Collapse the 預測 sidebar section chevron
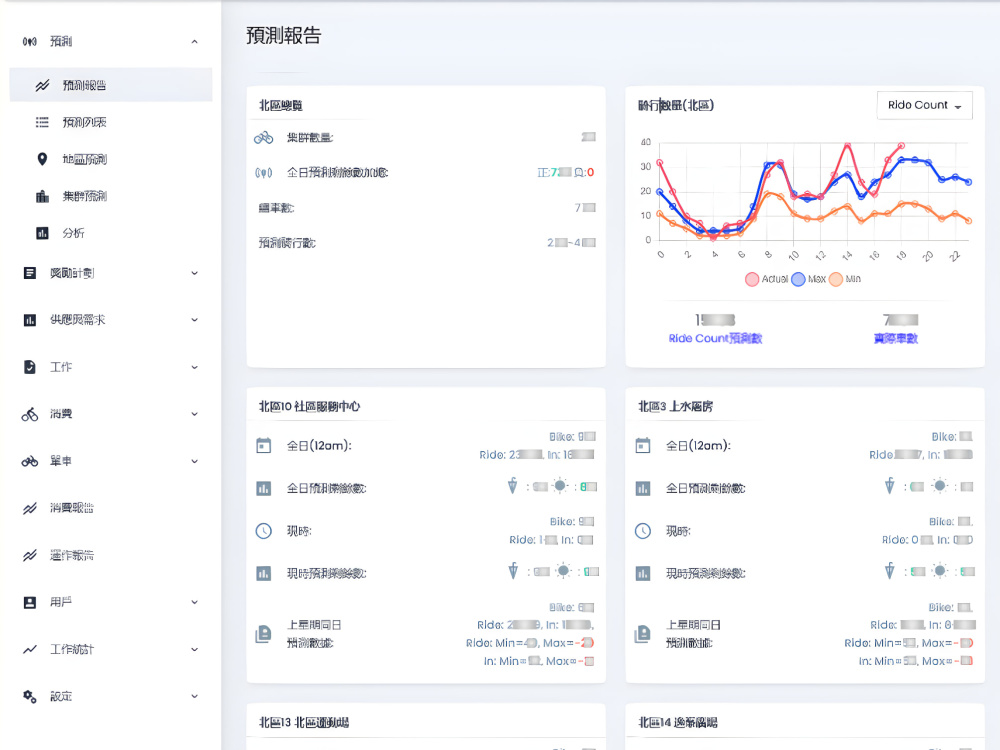1000x750 pixels. (x=195, y=42)
